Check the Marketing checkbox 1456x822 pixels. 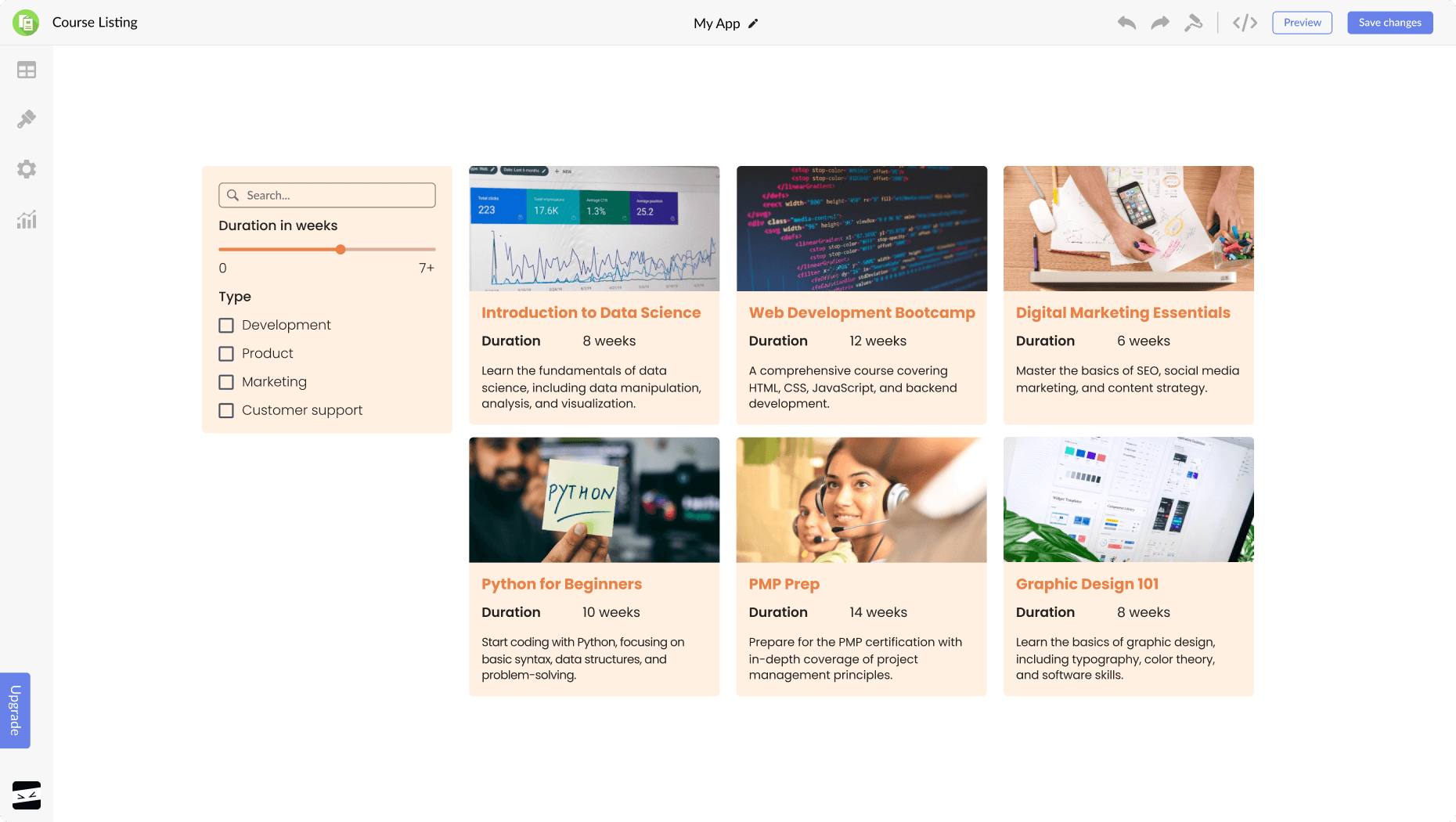tap(226, 381)
